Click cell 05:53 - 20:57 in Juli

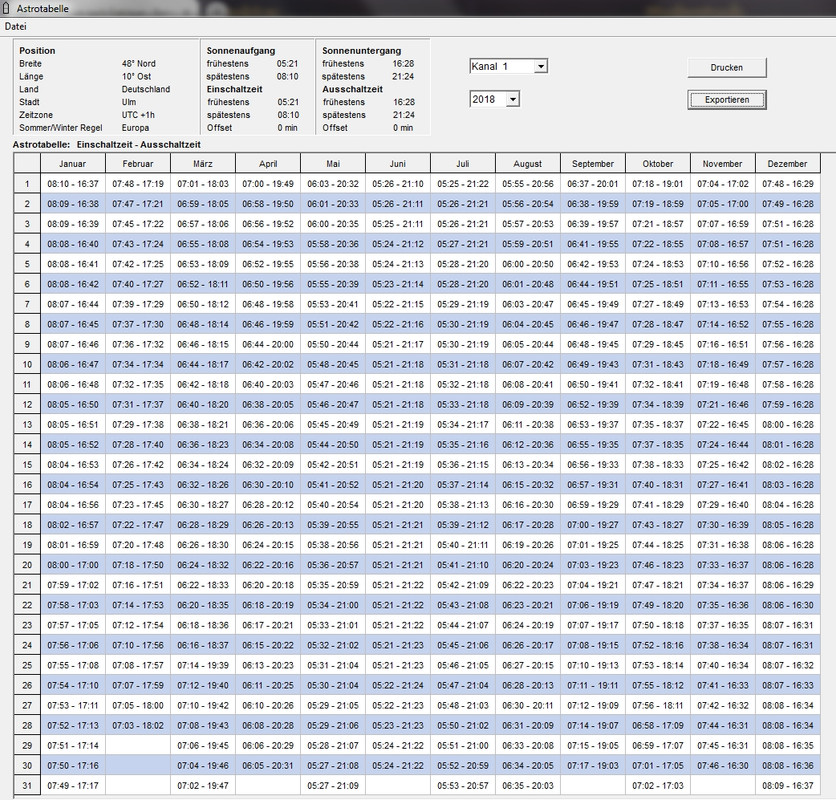[463, 786]
